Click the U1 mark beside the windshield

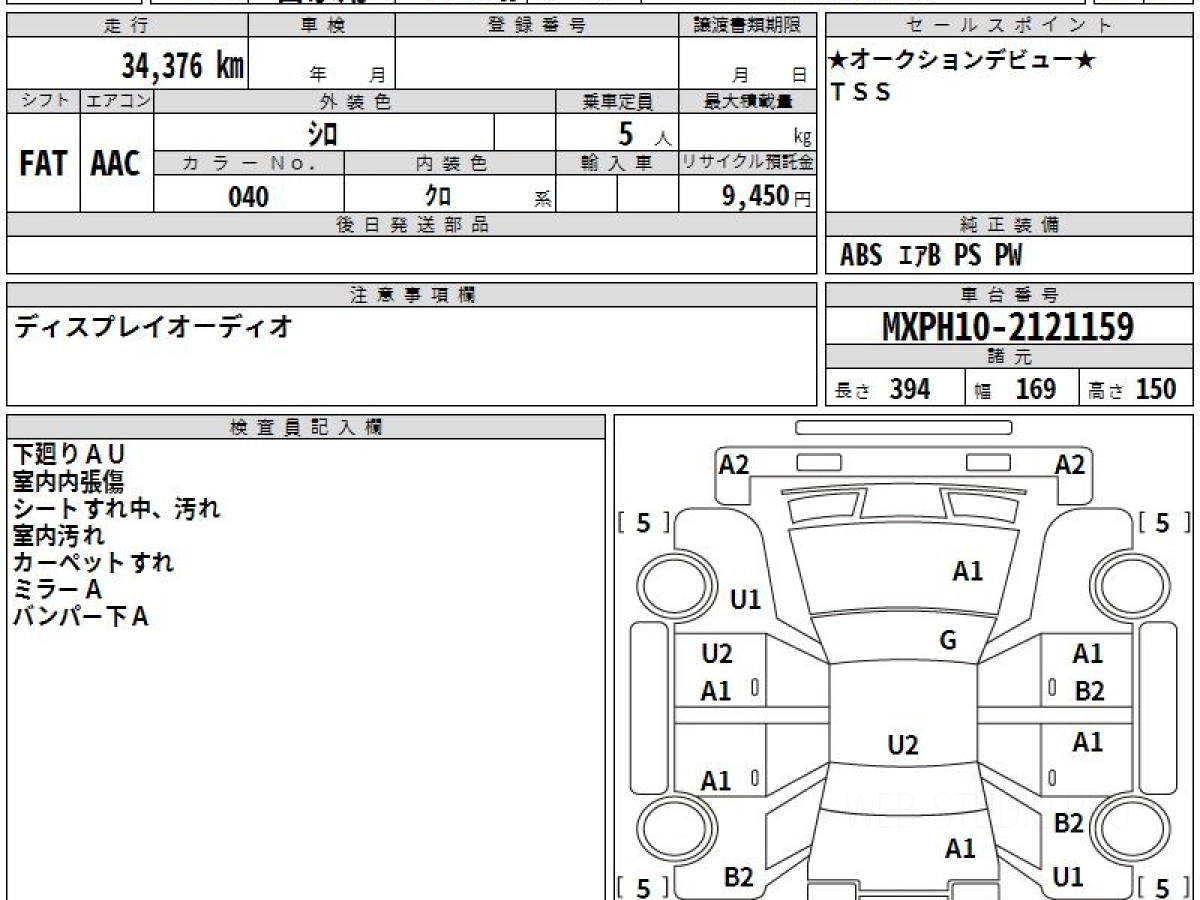[746, 600]
